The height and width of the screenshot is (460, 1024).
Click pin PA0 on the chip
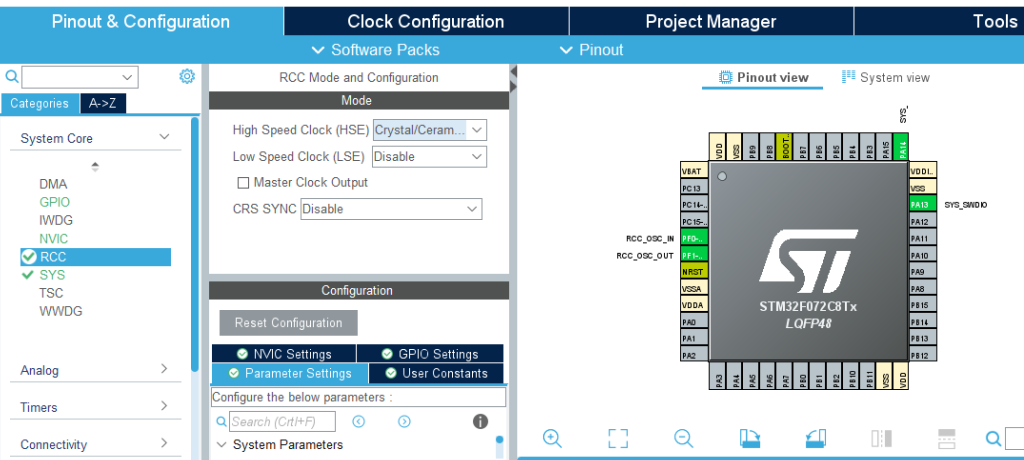coord(694,321)
